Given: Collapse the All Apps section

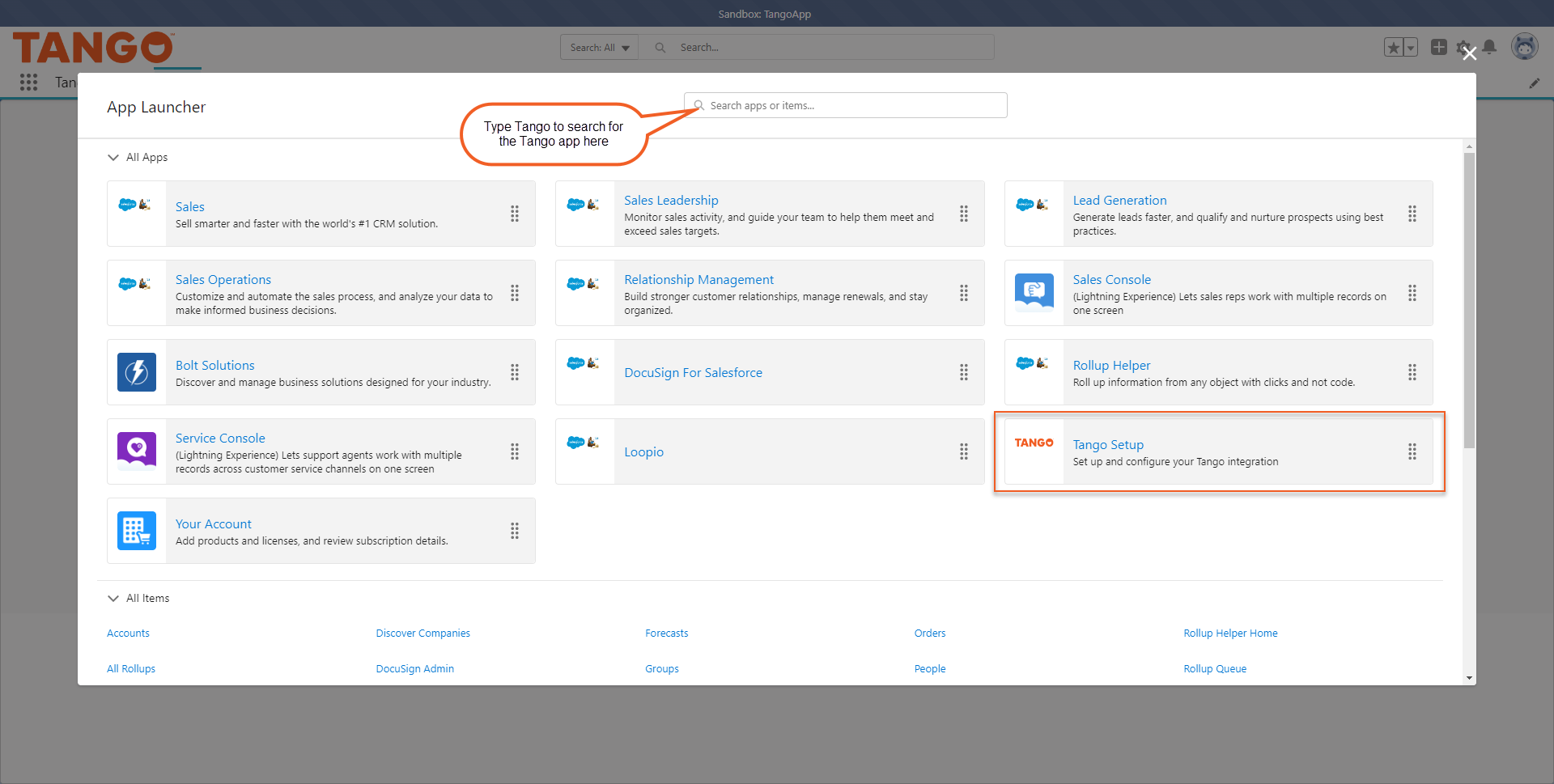Looking at the screenshot, I should pyautogui.click(x=113, y=157).
